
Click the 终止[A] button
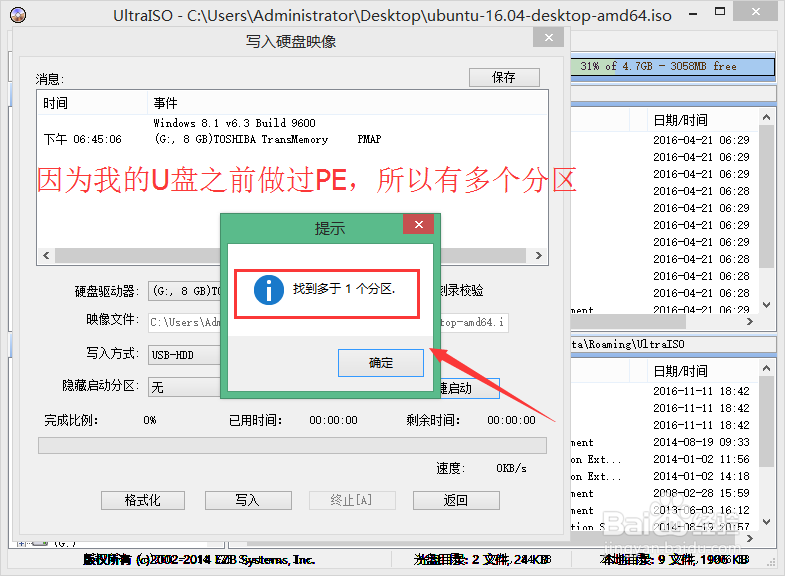pyautogui.click(x=352, y=500)
